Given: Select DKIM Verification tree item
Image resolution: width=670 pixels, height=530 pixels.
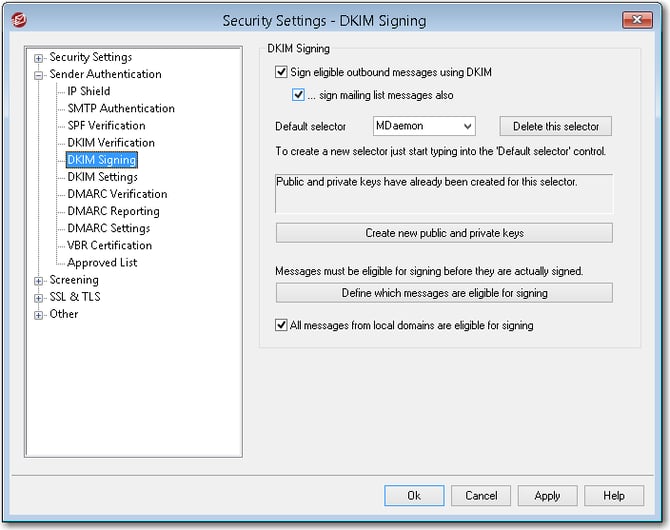Looking at the screenshot, I should [111, 142].
